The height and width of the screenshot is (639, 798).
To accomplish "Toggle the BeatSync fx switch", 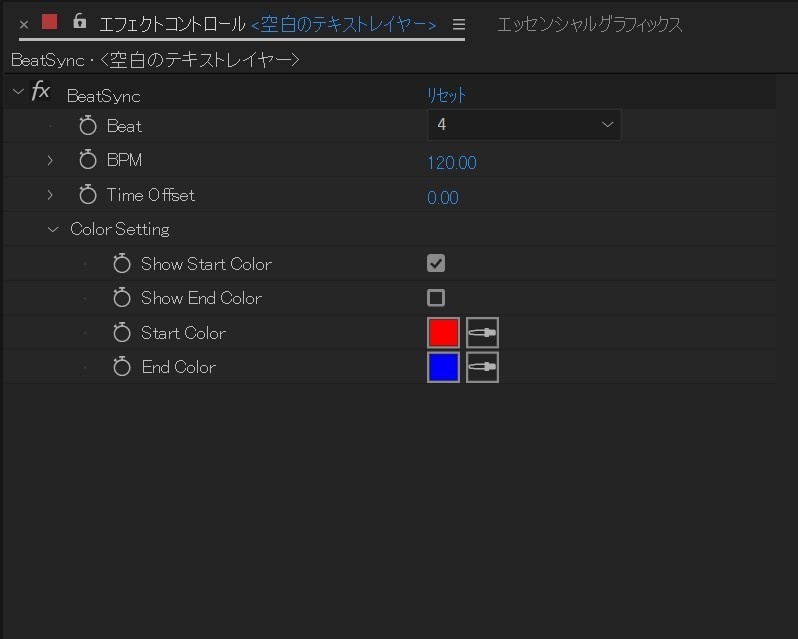I will click(40, 92).
